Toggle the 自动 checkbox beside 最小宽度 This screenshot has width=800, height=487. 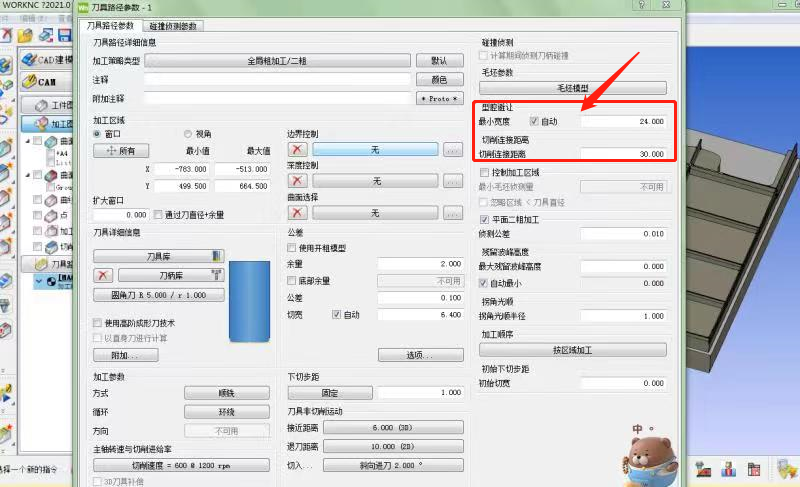[534, 121]
